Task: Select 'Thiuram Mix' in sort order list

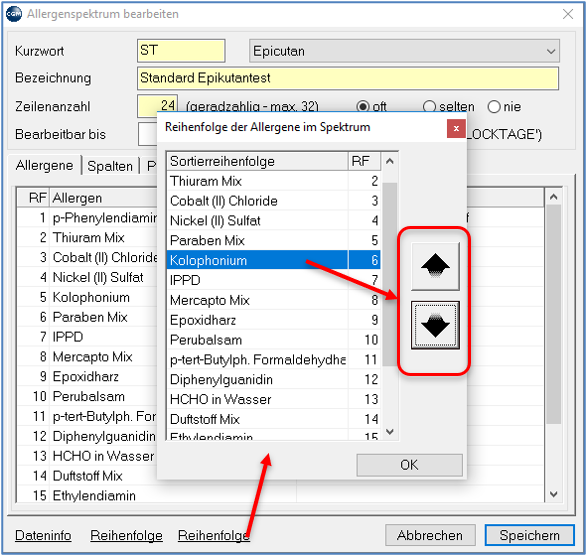Action: (x=274, y=181)
